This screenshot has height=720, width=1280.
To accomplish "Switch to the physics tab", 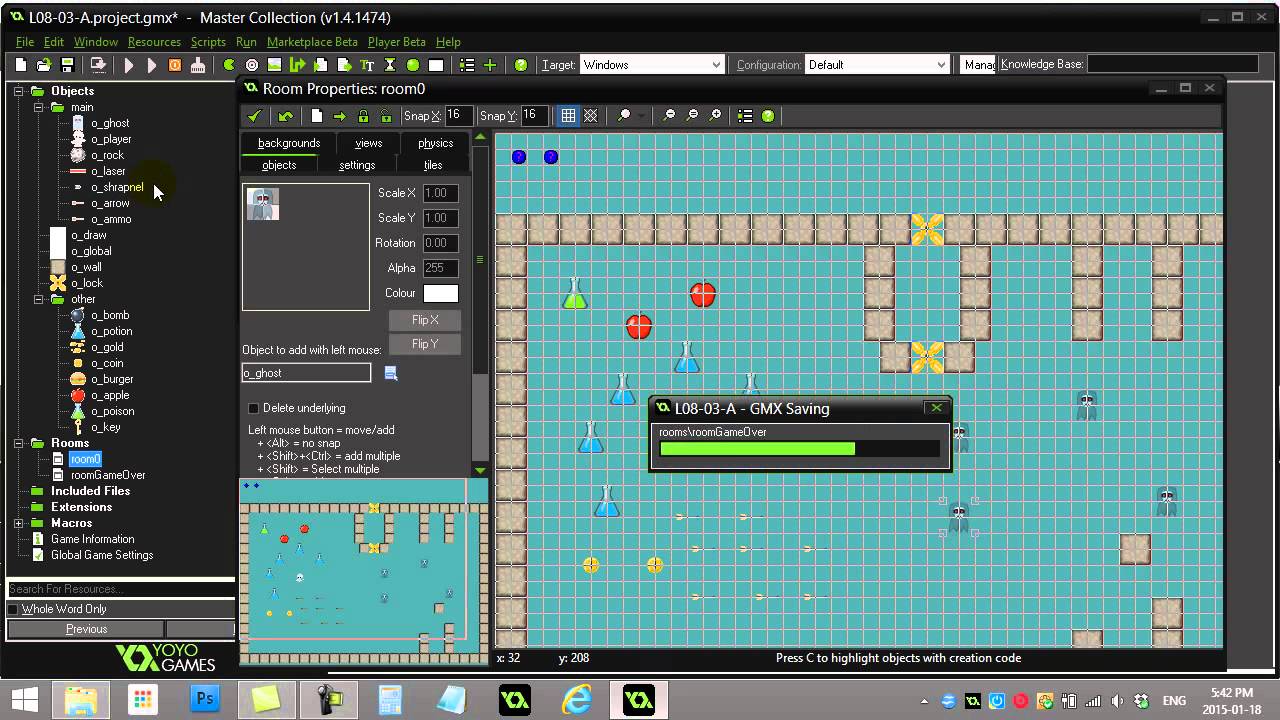I will coord(435,143).
